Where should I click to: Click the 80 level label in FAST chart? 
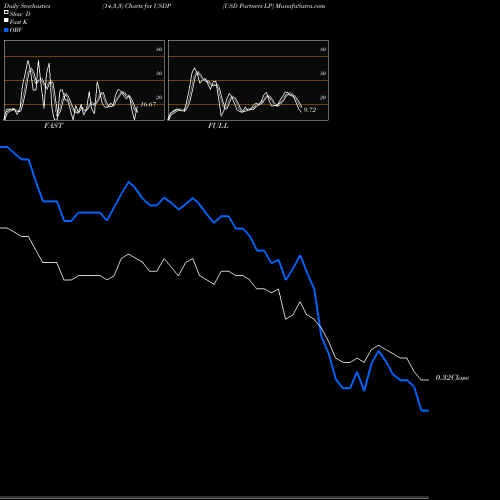[159, 49]
